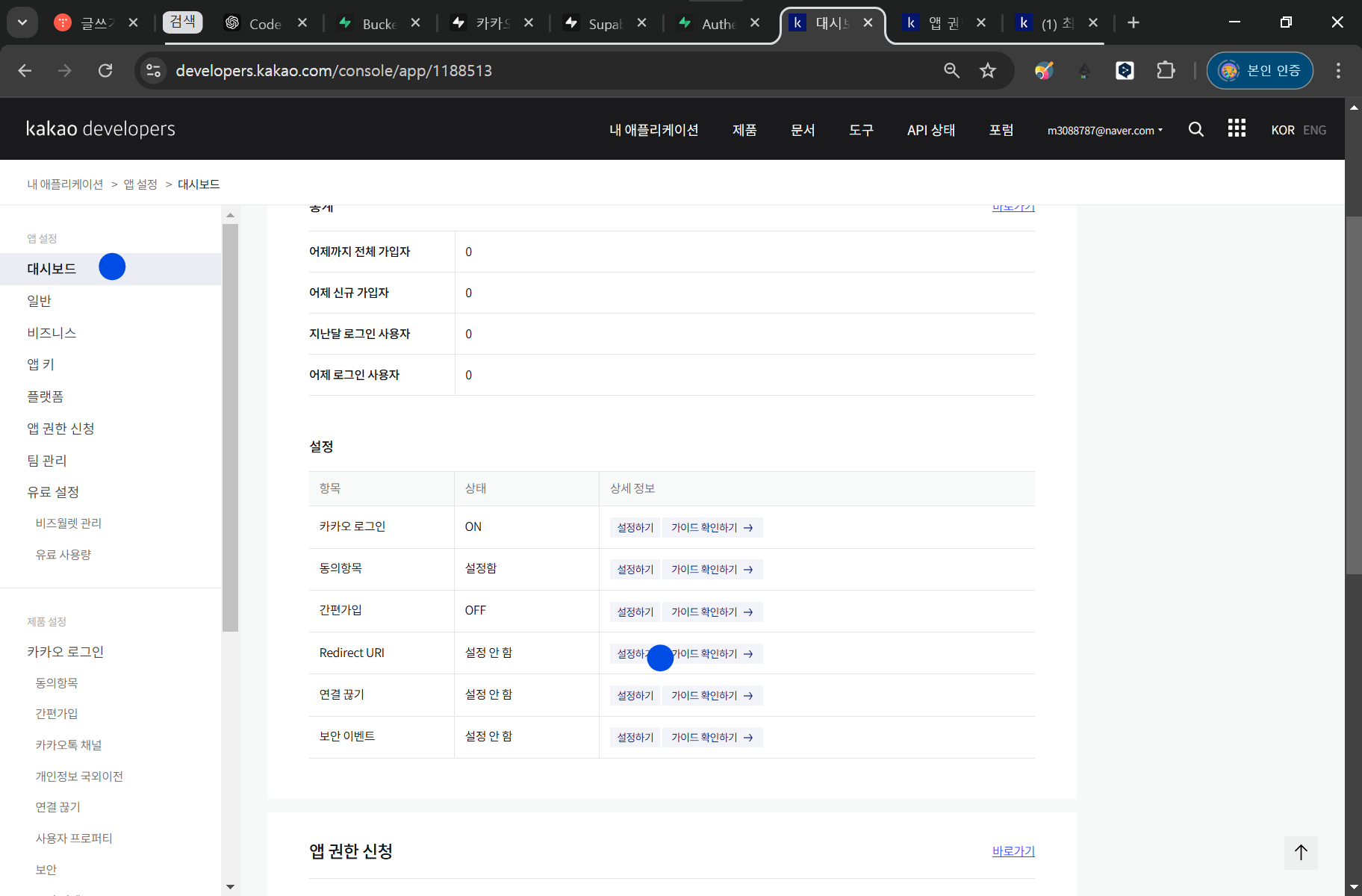Expand the m3088787@naver.com account dropdown
Viewport: 1362px width, 896px height.
point(1105,130)
